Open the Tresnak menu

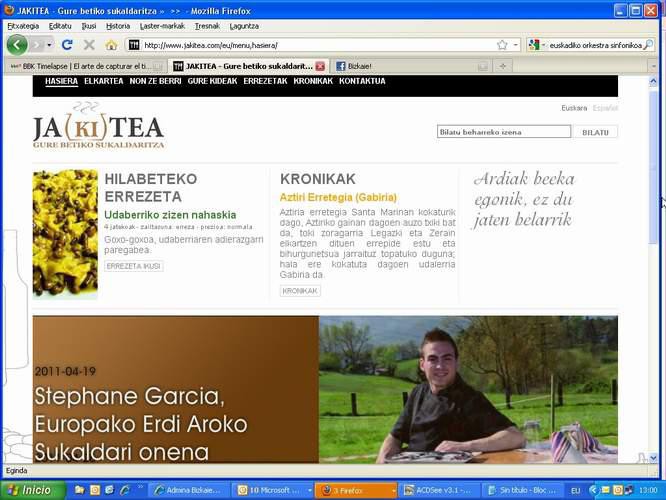pyautogui.click(x=207, y=26)
